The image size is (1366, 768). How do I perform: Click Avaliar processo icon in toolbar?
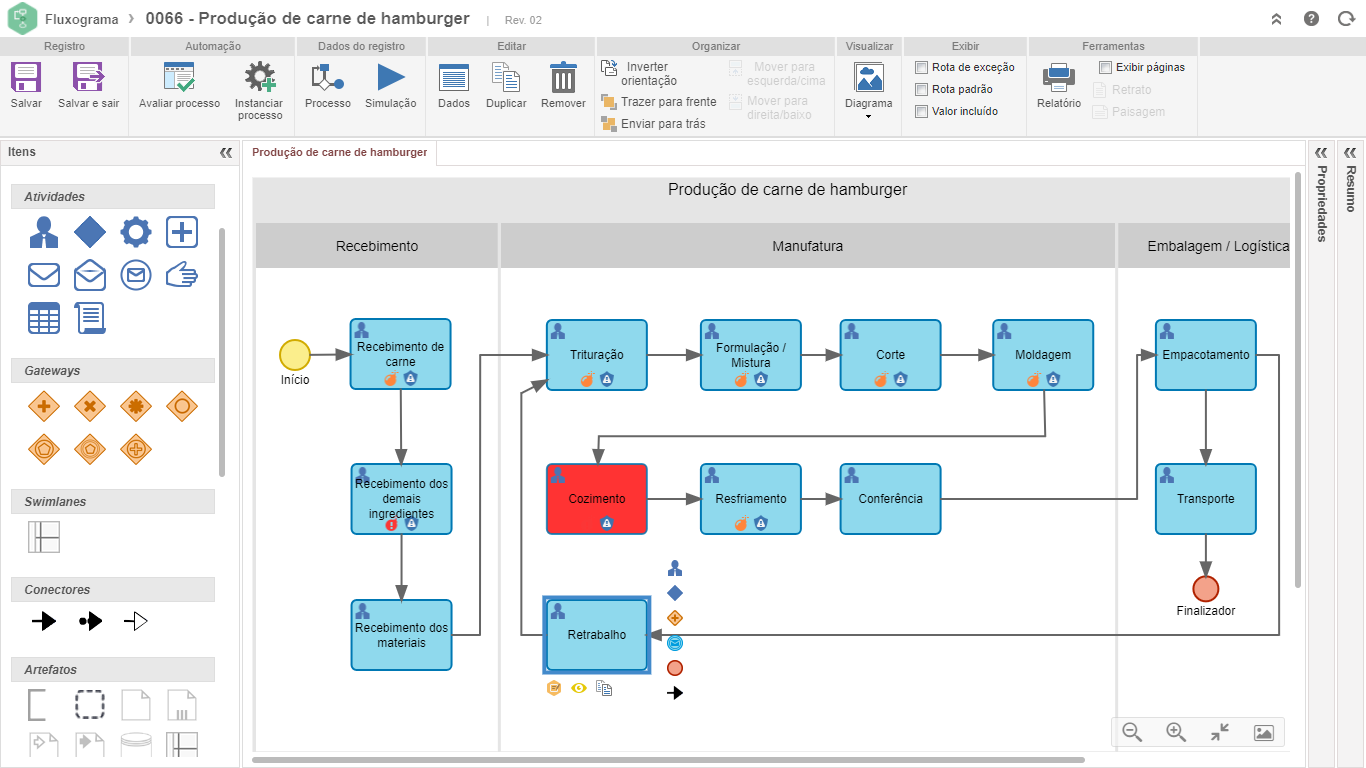coord(179,78)
